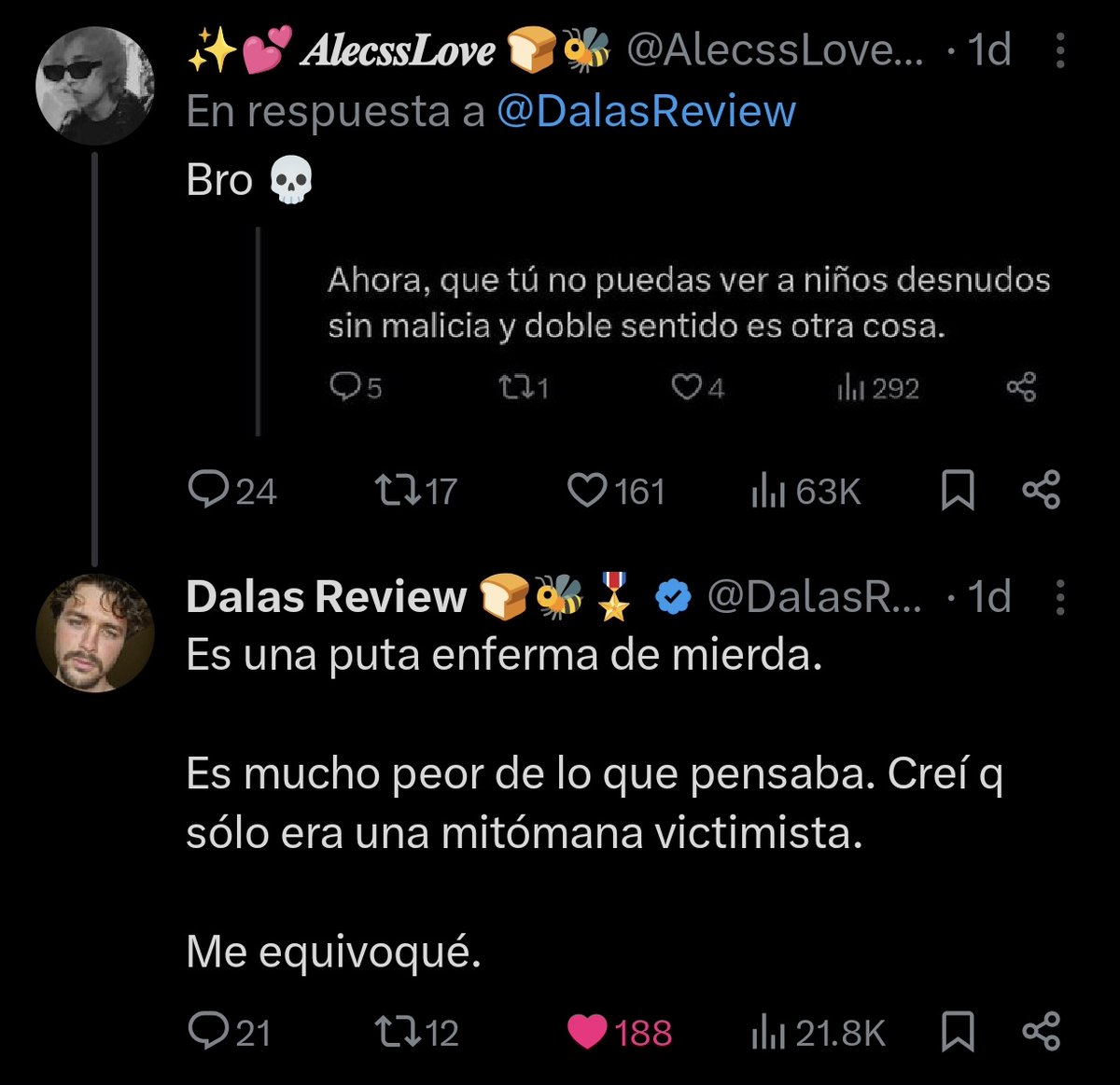The width and height of the screenshot is (1120, 1085).
Task: View analytics showing 63K views
Action: click(x=805, y=491)
